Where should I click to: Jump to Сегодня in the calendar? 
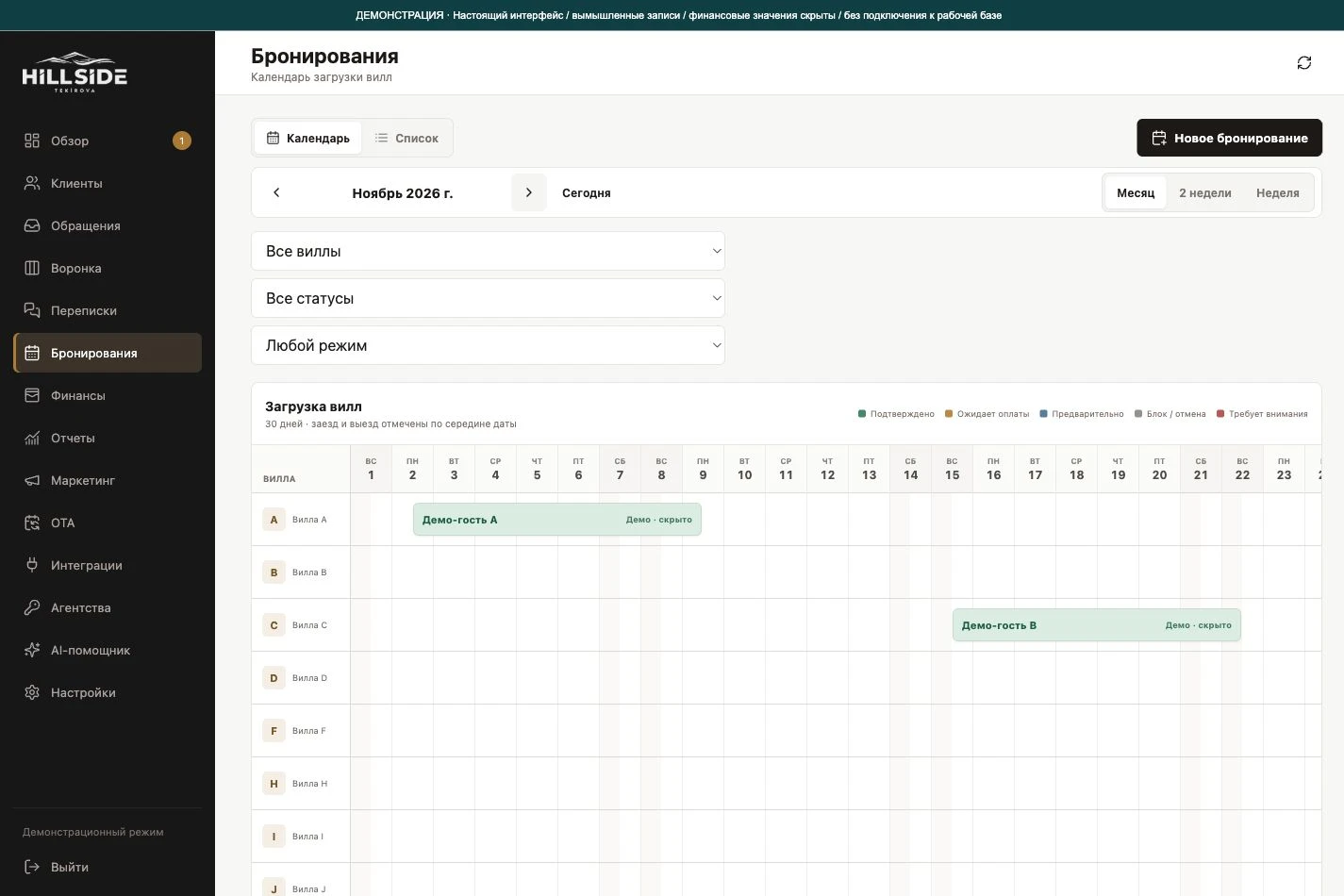click(587, 192)
